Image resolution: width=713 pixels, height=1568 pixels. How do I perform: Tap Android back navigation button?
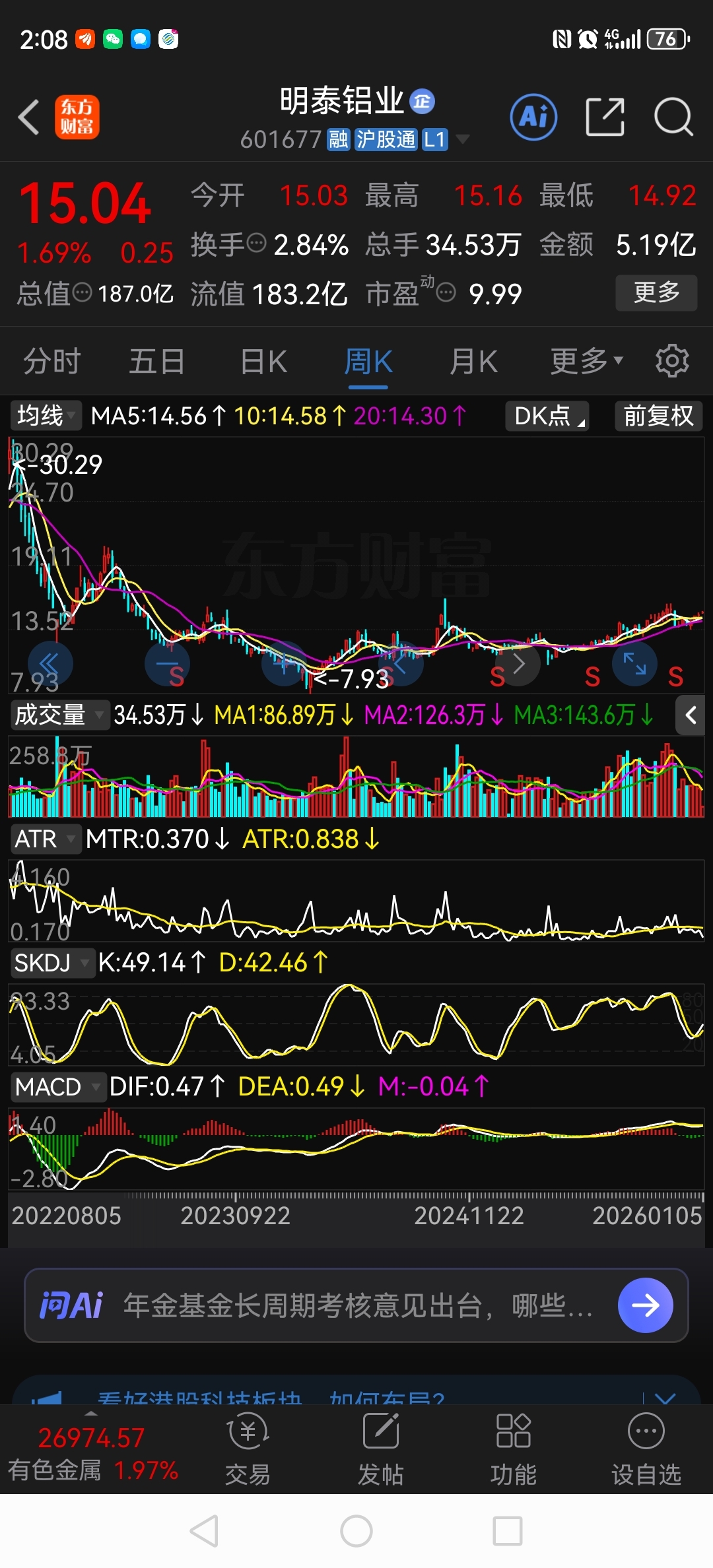pyautogui.click(x=204, y=1530)
